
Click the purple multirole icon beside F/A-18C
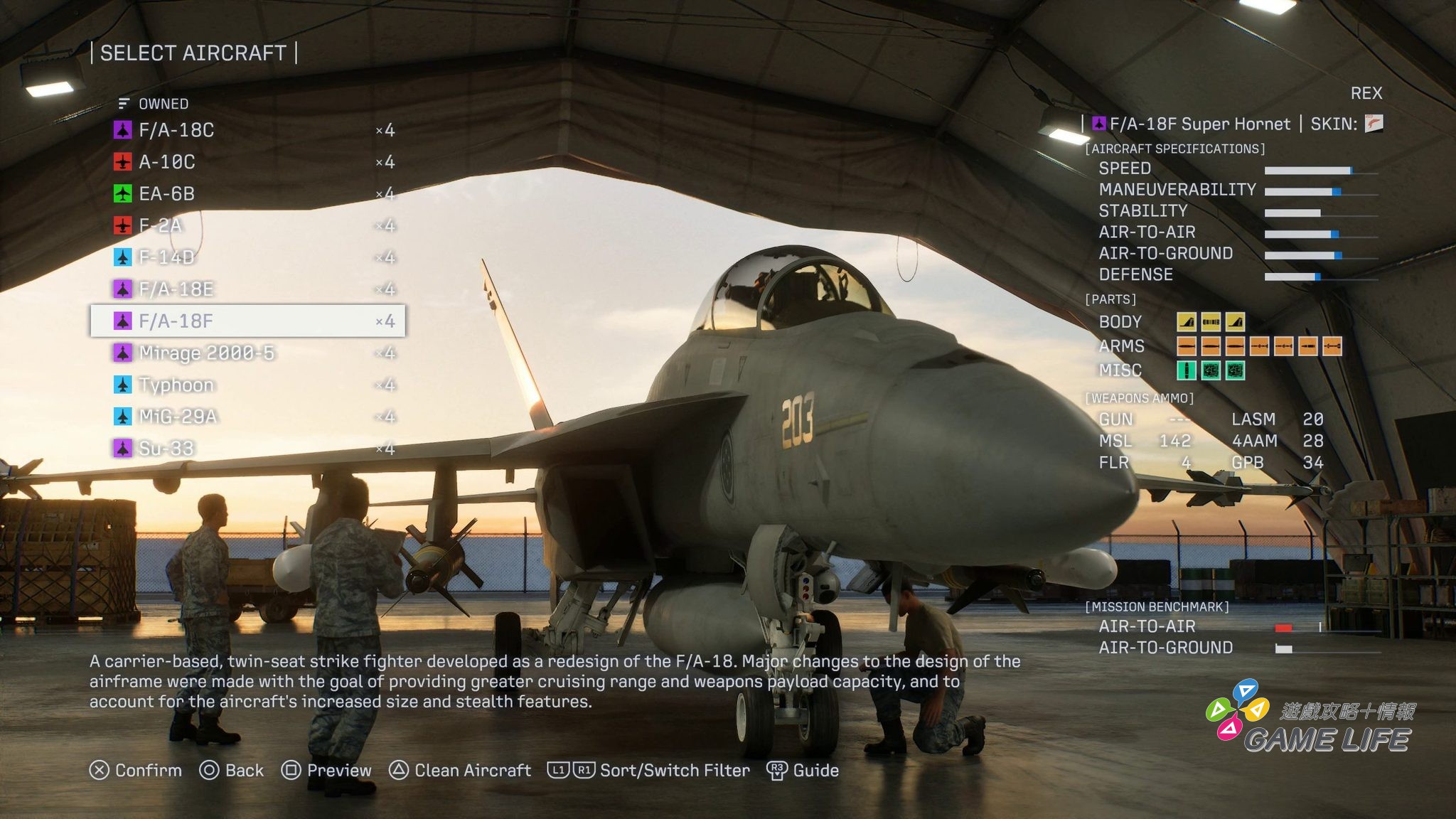click(x=123, y=130)
